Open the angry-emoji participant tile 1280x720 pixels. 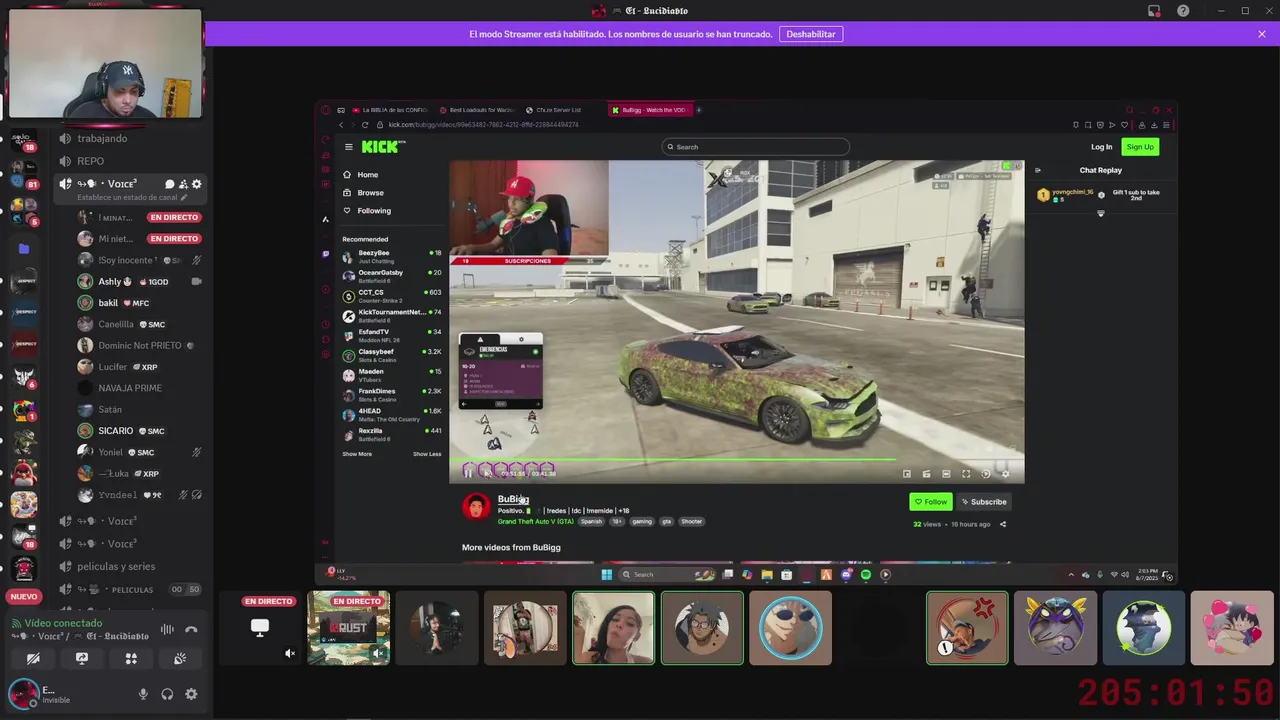click(967, 628)
